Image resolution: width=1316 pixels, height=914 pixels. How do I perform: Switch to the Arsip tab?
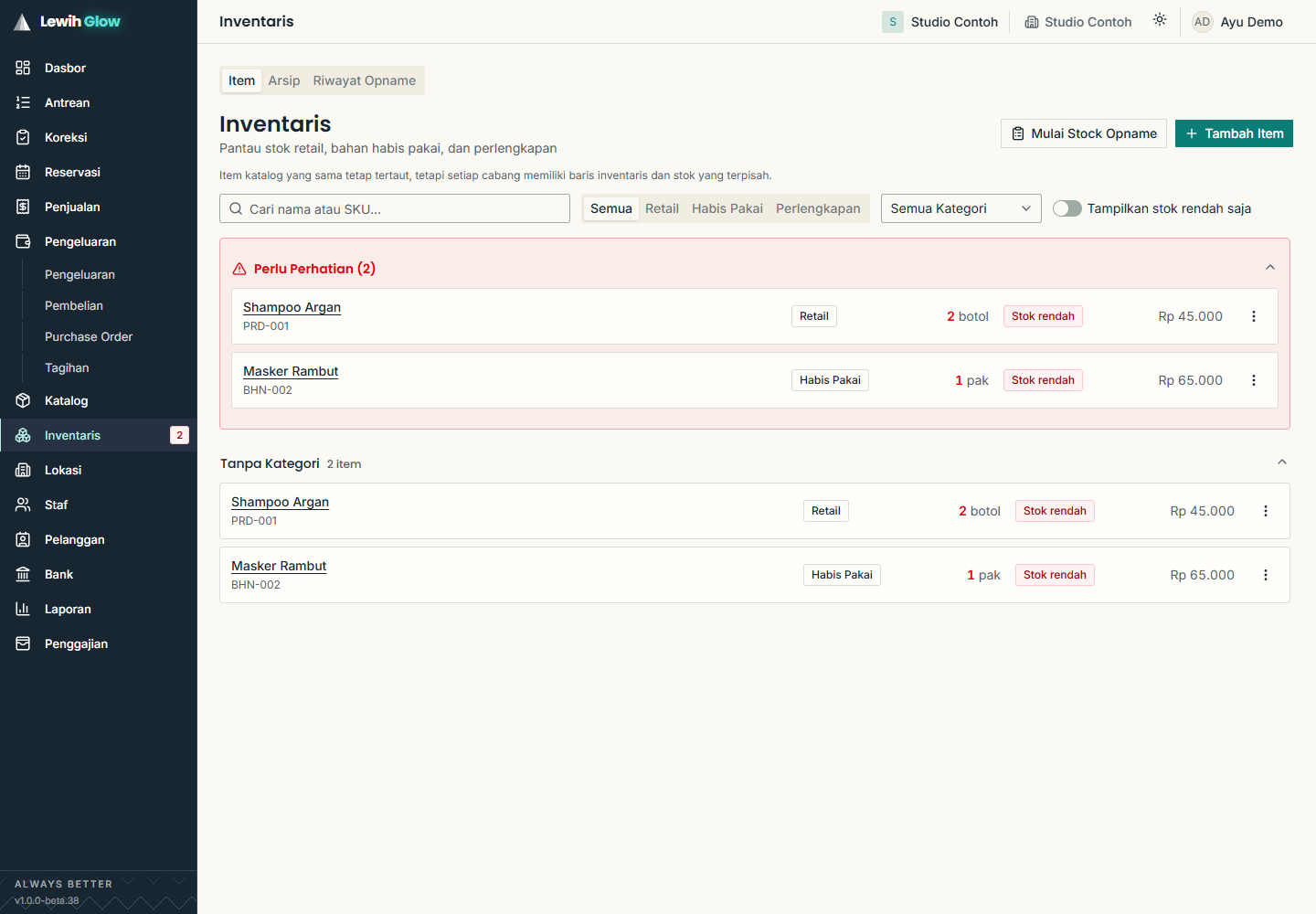point(284,80)
